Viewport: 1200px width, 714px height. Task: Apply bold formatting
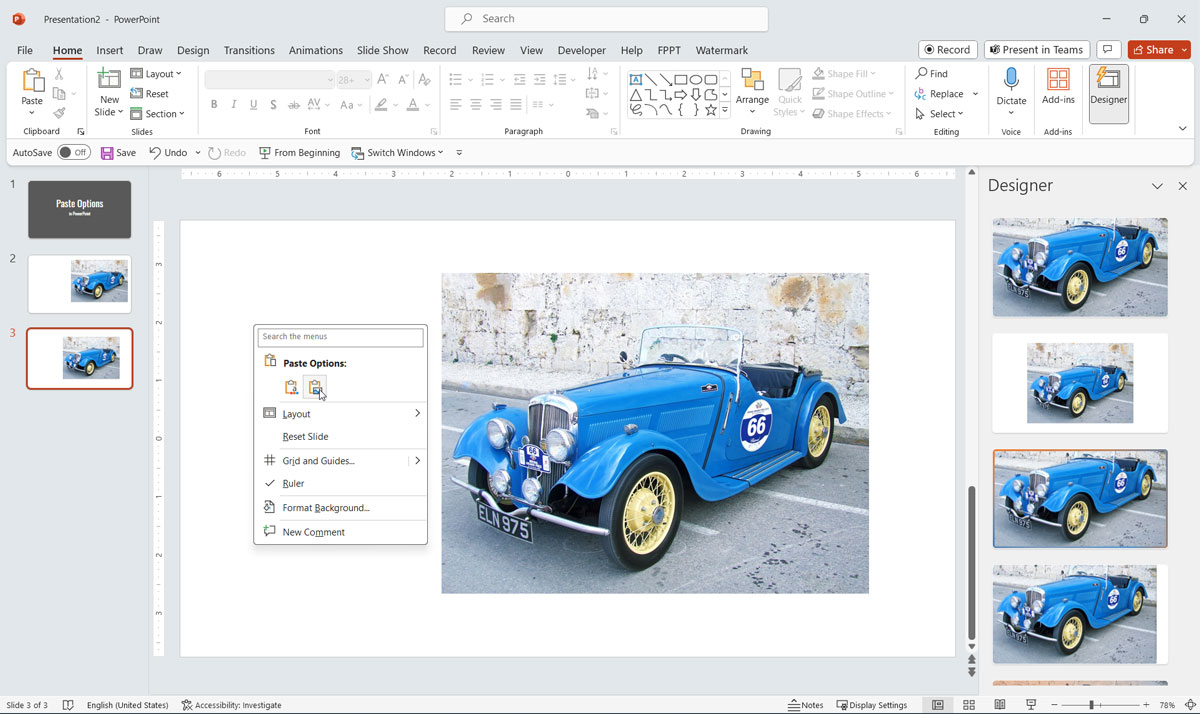coord(213,103)
